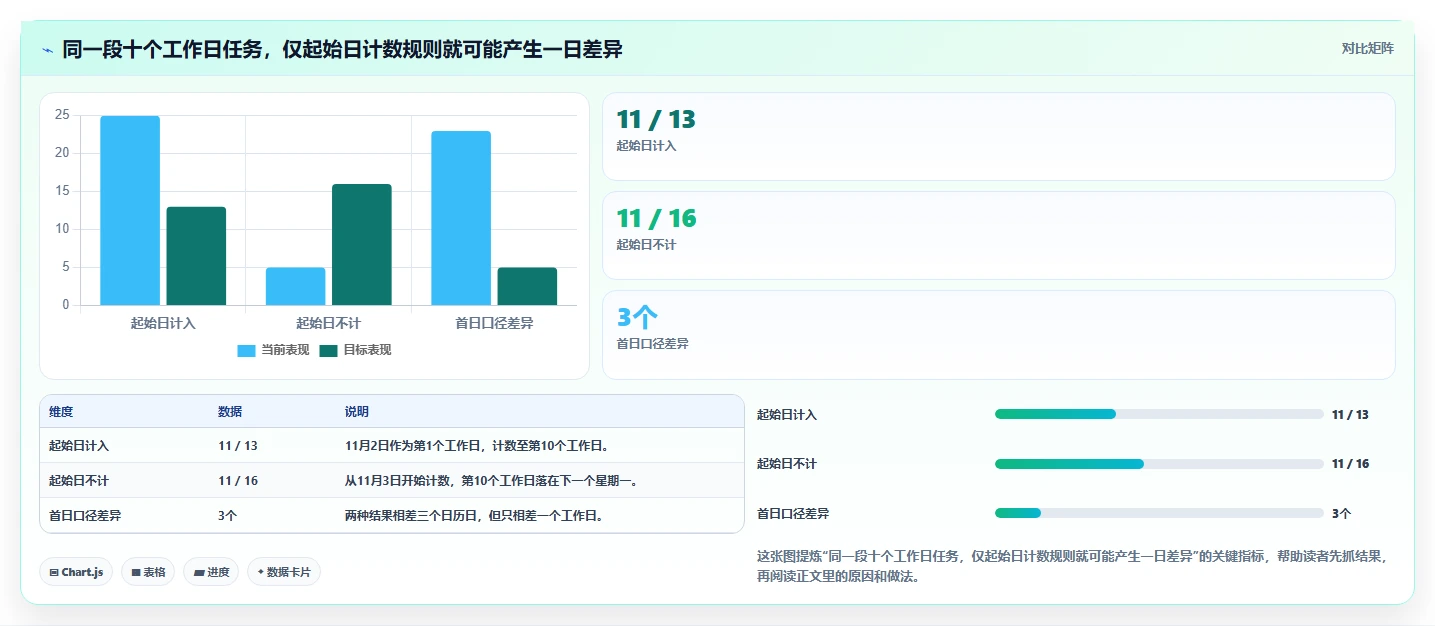Image resolution: width=1435 pixels, height=626 pixels.
Task: Click the light blue bar for 首日口径差异
Action: click(461, 218)
